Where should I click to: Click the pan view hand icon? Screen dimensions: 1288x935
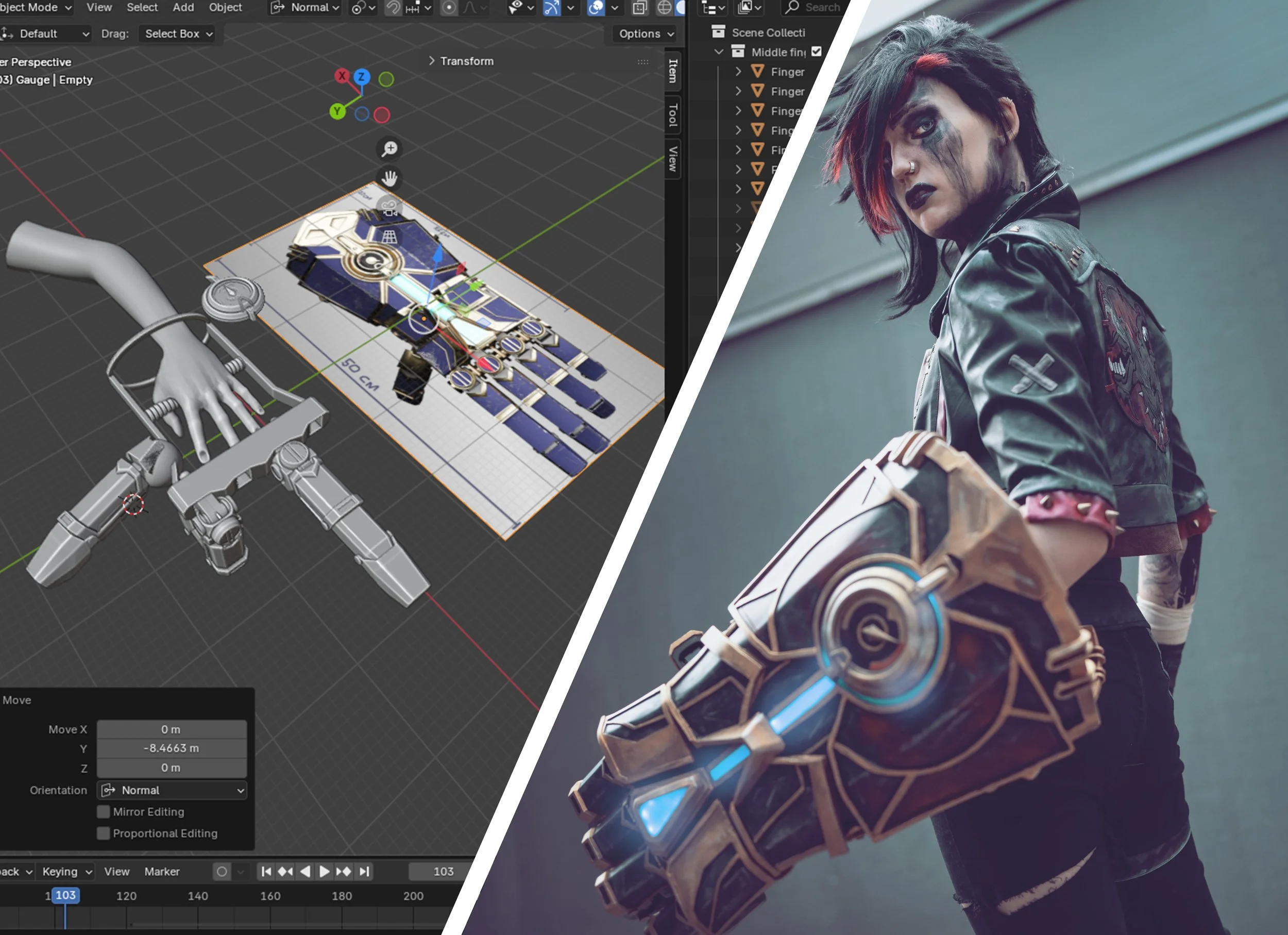pyautogui.click(x=389, y=178)
